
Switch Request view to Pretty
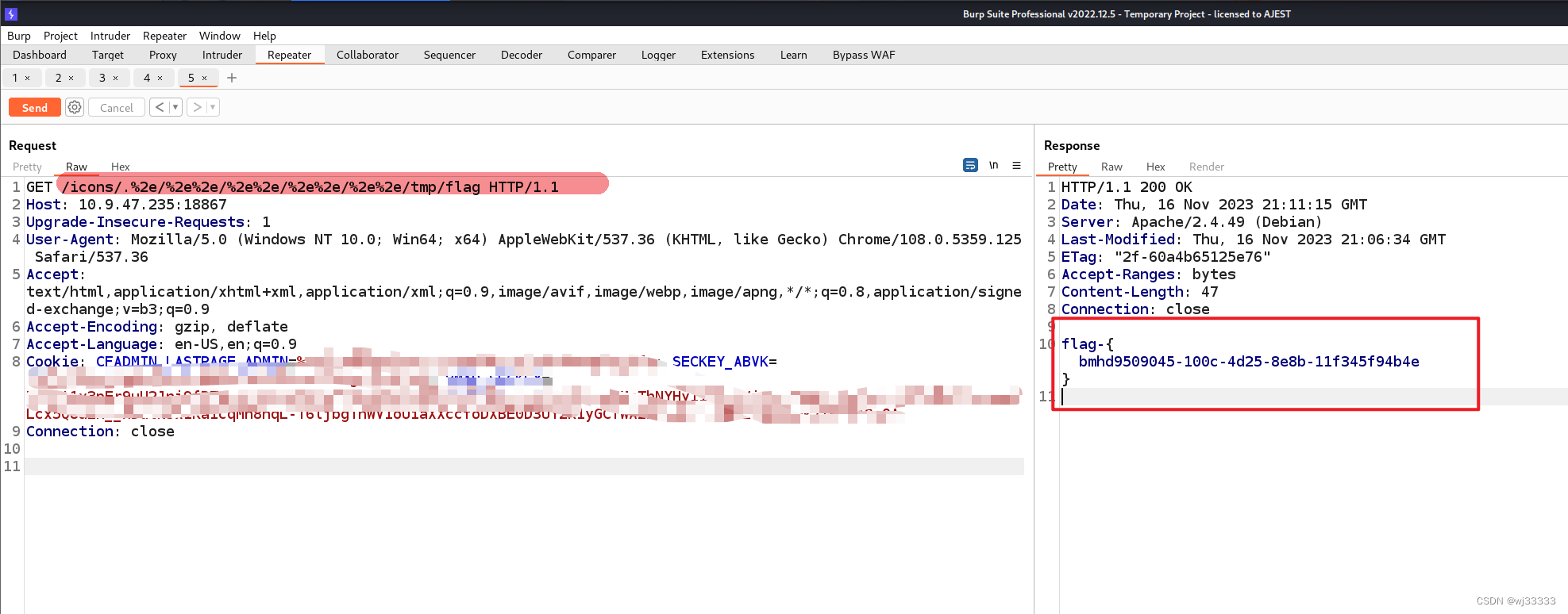point(27,167)
